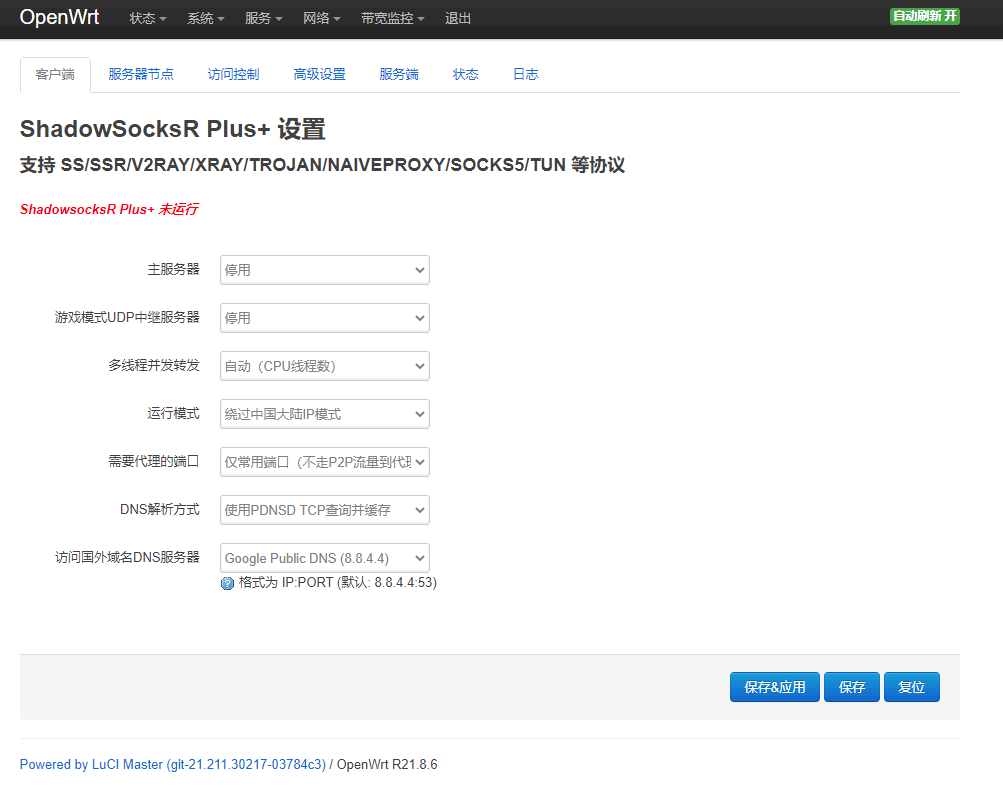Click the '格式为 IP:PORT' hint text

point(338,583)
